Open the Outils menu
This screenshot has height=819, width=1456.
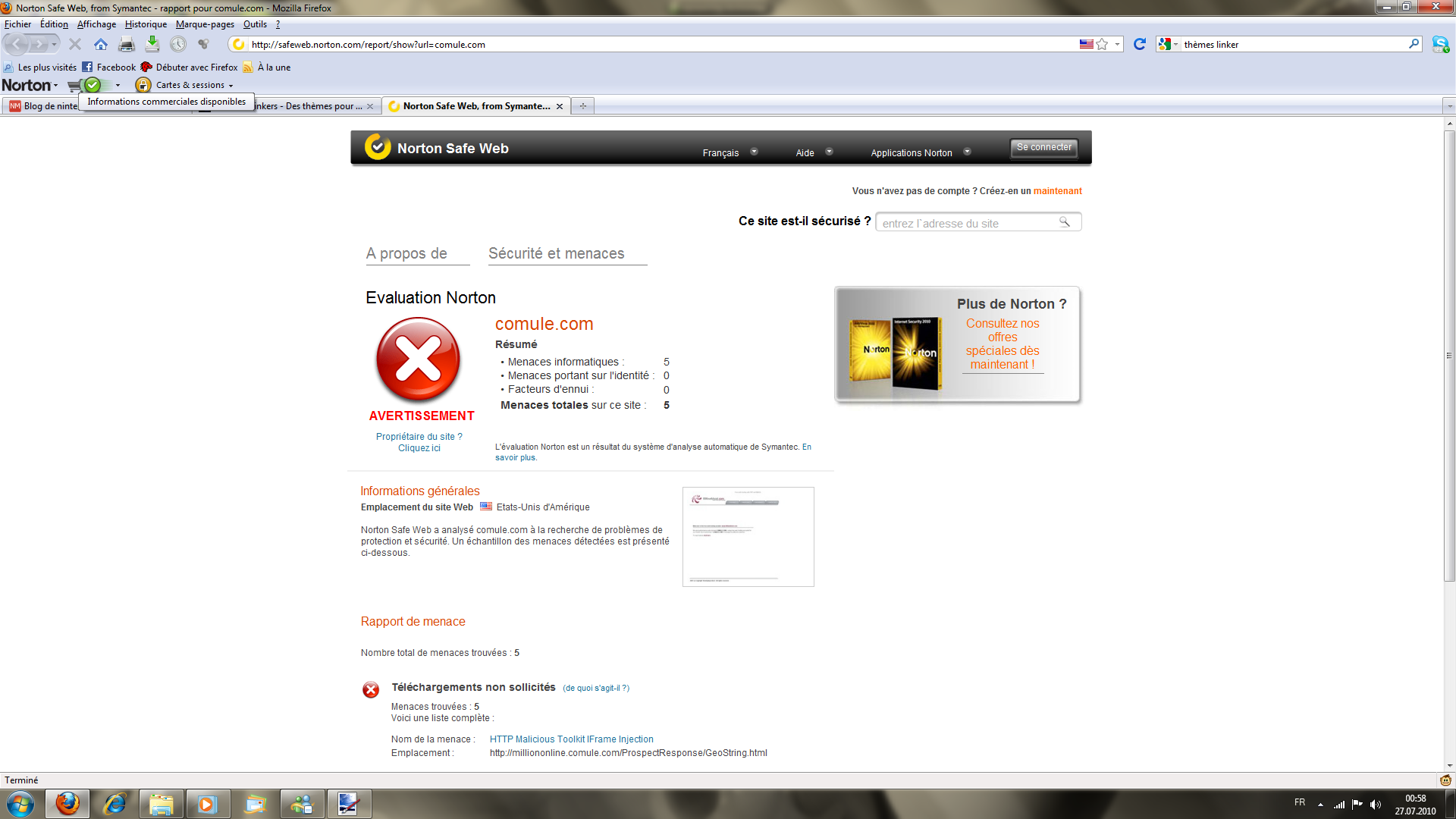(255, 24)
